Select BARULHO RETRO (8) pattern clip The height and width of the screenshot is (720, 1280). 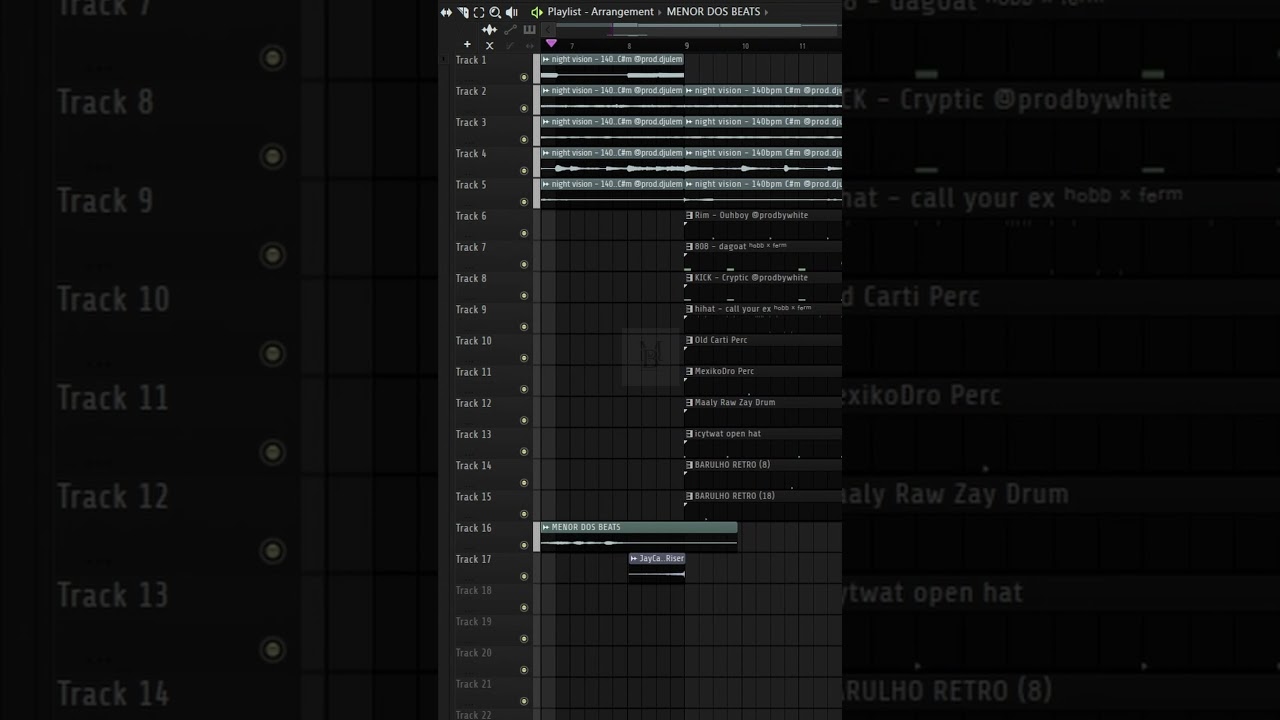(763, 474)
